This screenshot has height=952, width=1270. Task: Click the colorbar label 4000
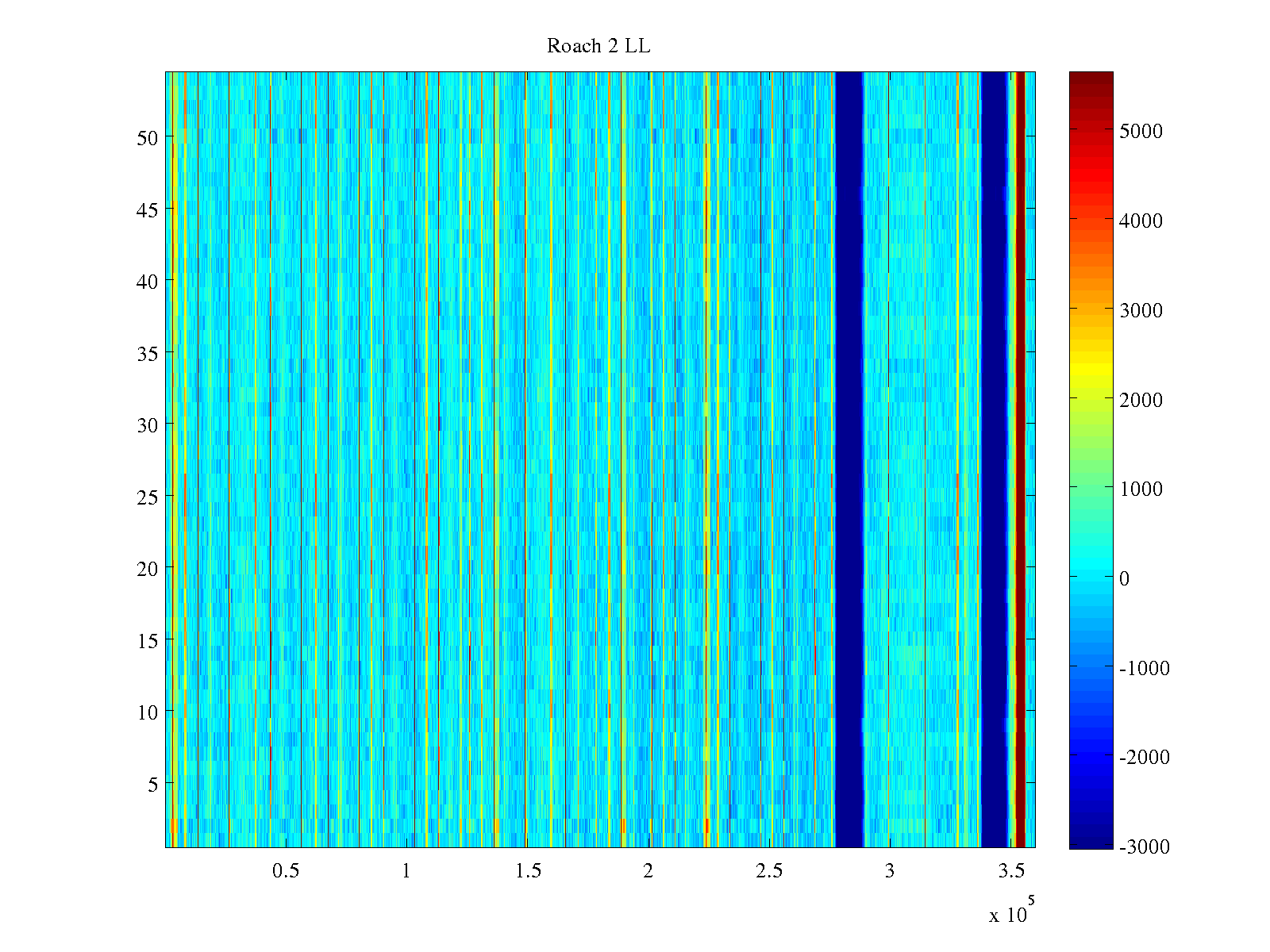[x=1141, y=221]
